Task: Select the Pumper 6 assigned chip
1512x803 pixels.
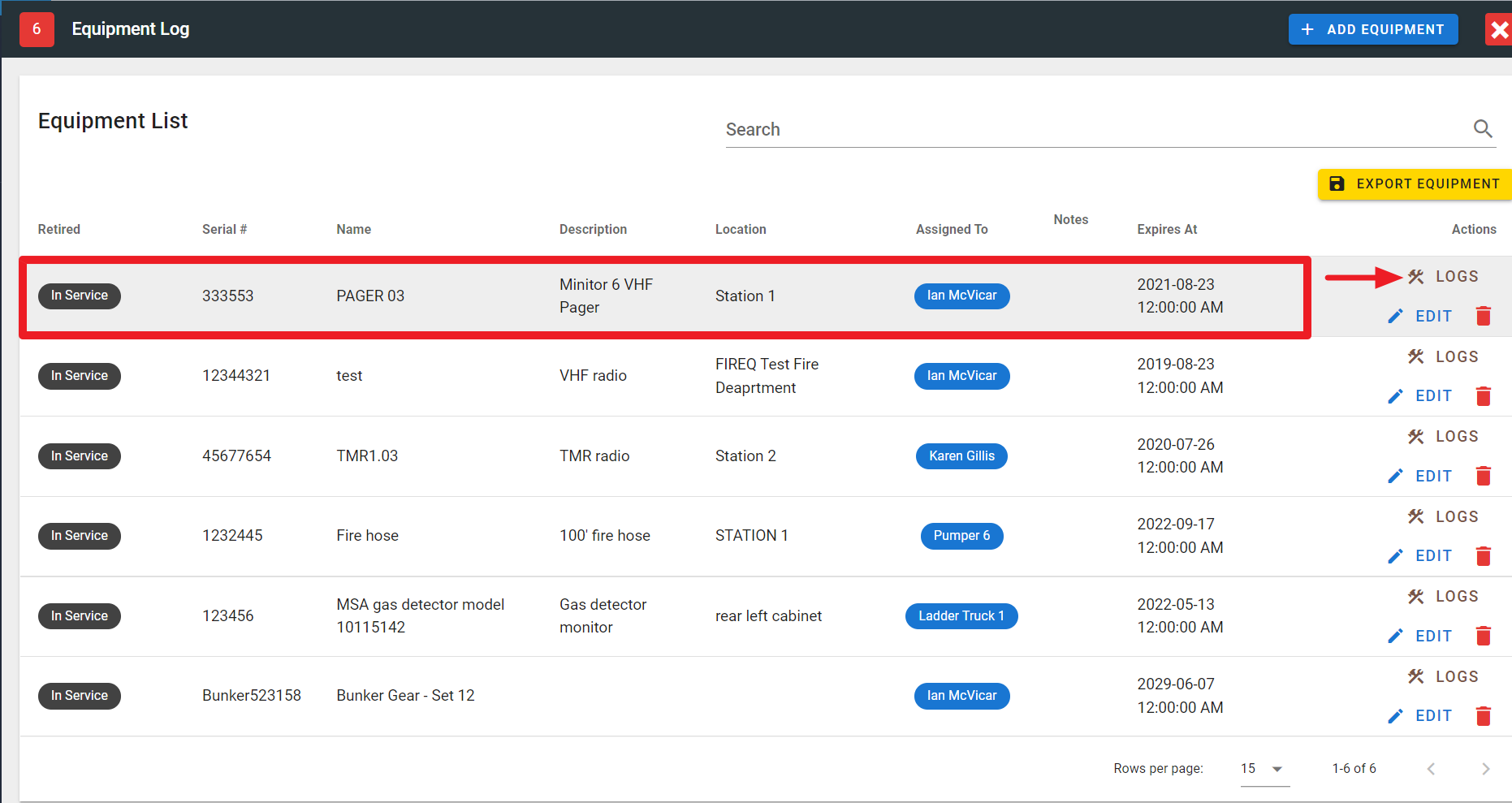Action: (961, 536)
